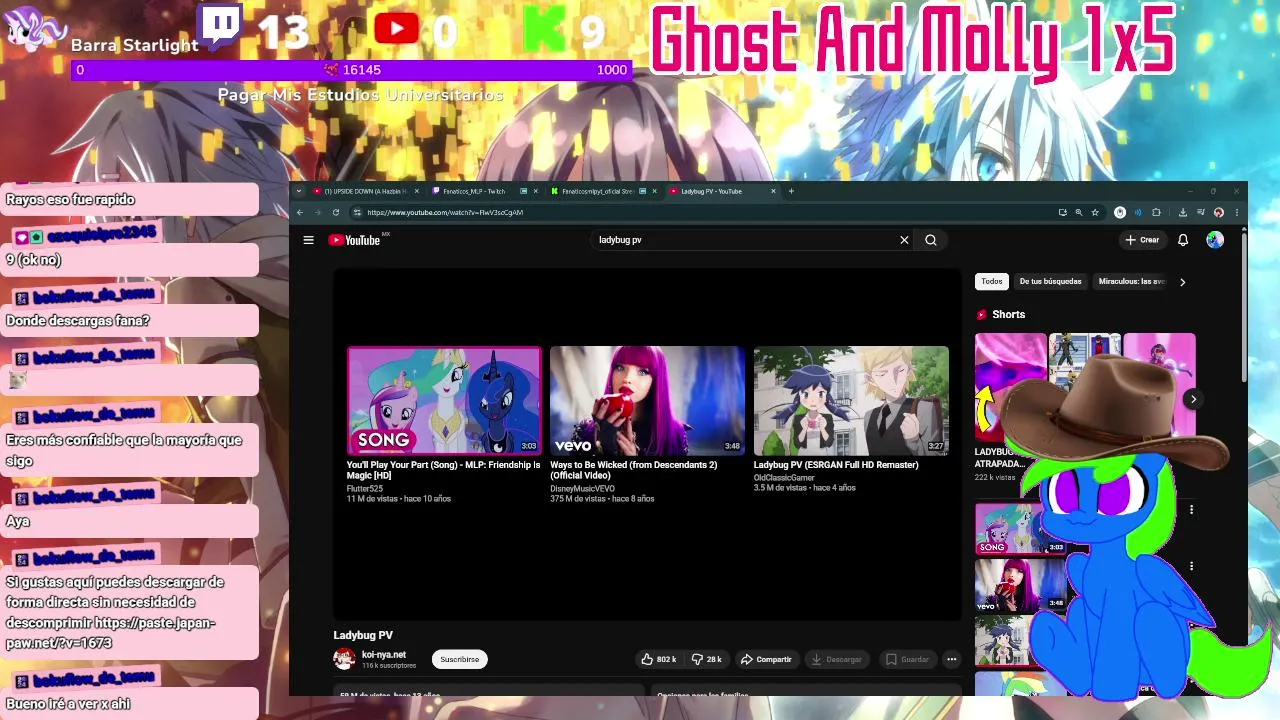The height and width of the screenshot is (720, 1280).
Task: Show more filter chips with right chevron
Action: click(x=1182, y=282)
